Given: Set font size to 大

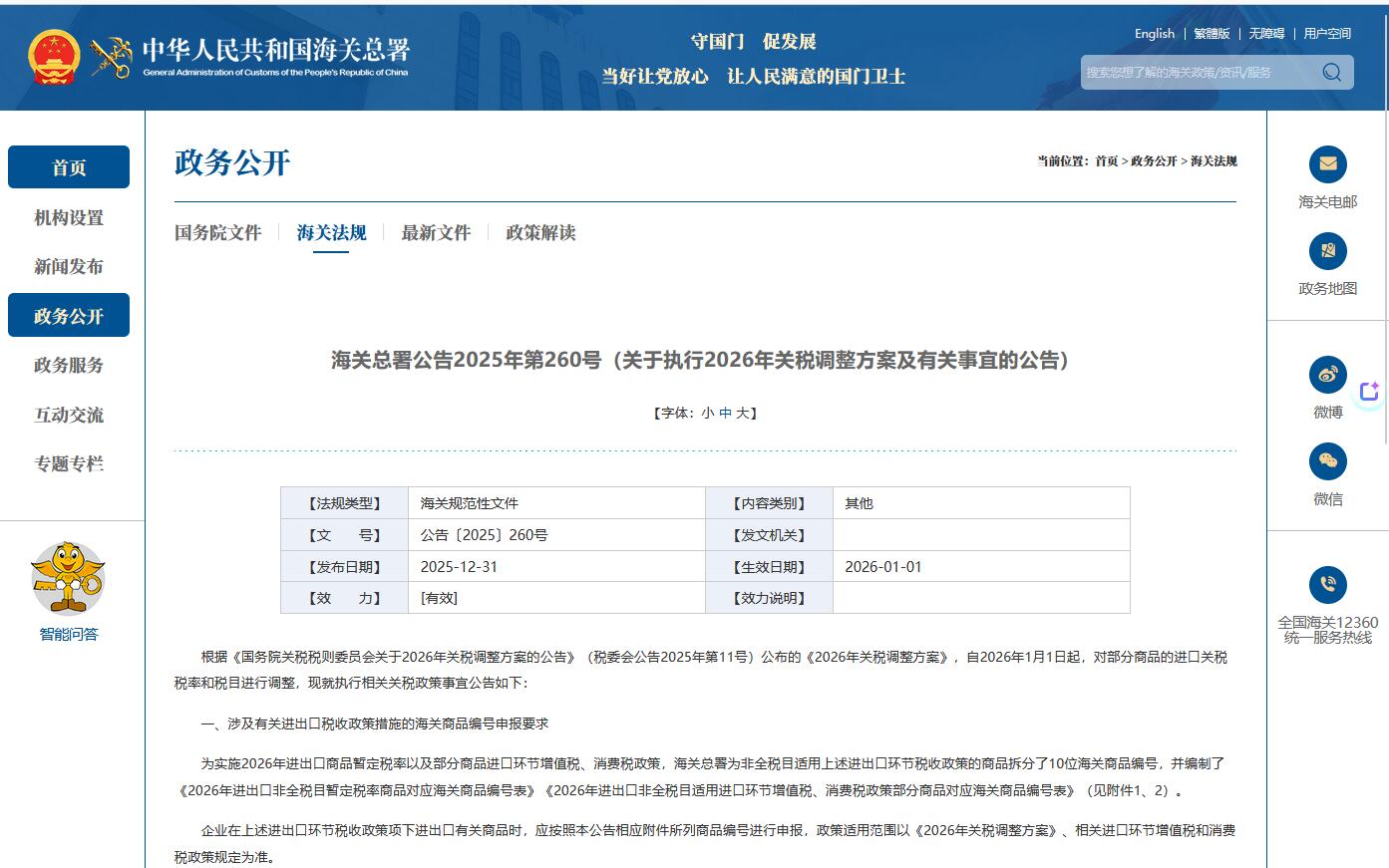Looking at the screenshot, I should point(742,413).
